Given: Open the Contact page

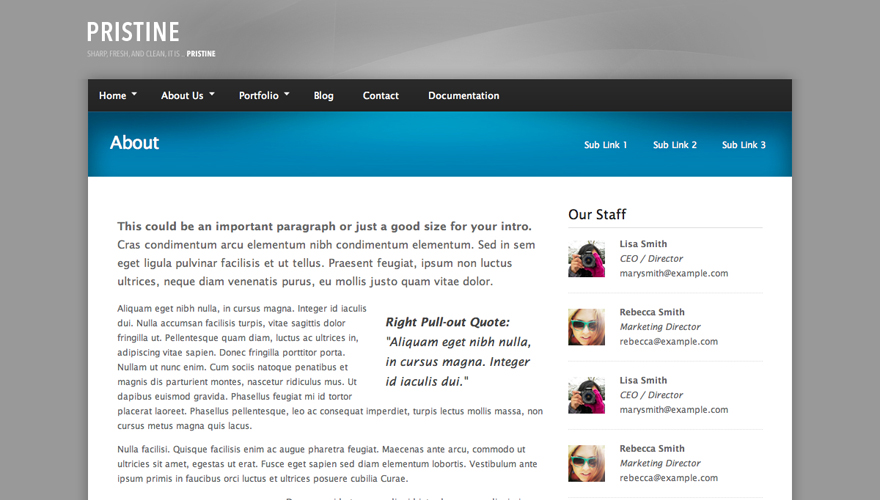Looking at the screenshot, I should tap(381, 96).
